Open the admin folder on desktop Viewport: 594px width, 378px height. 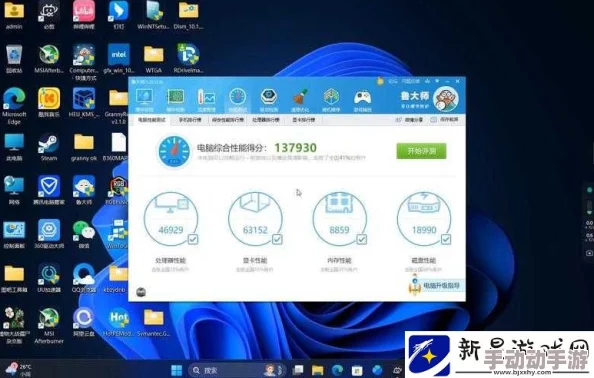(x=14, y=15)
